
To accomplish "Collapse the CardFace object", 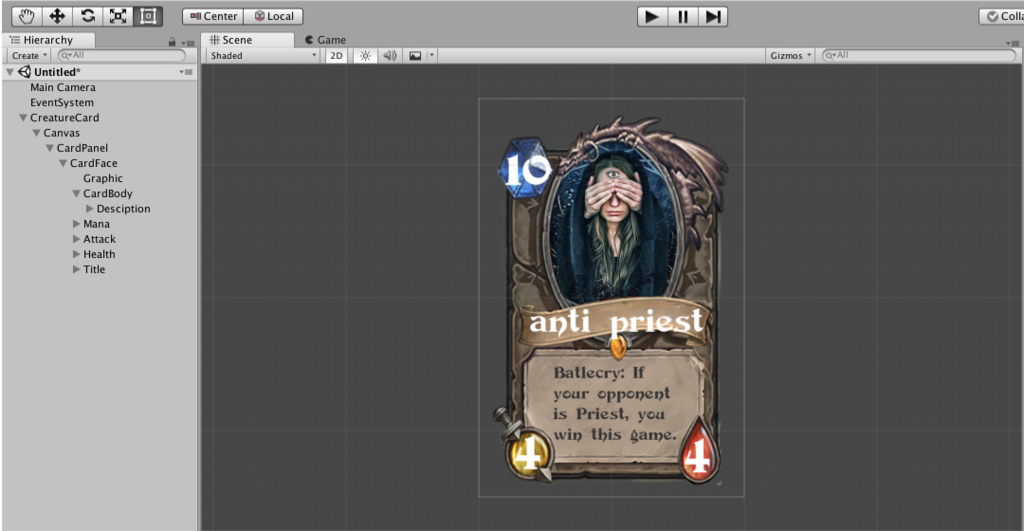I will click(x=63, y=163).
